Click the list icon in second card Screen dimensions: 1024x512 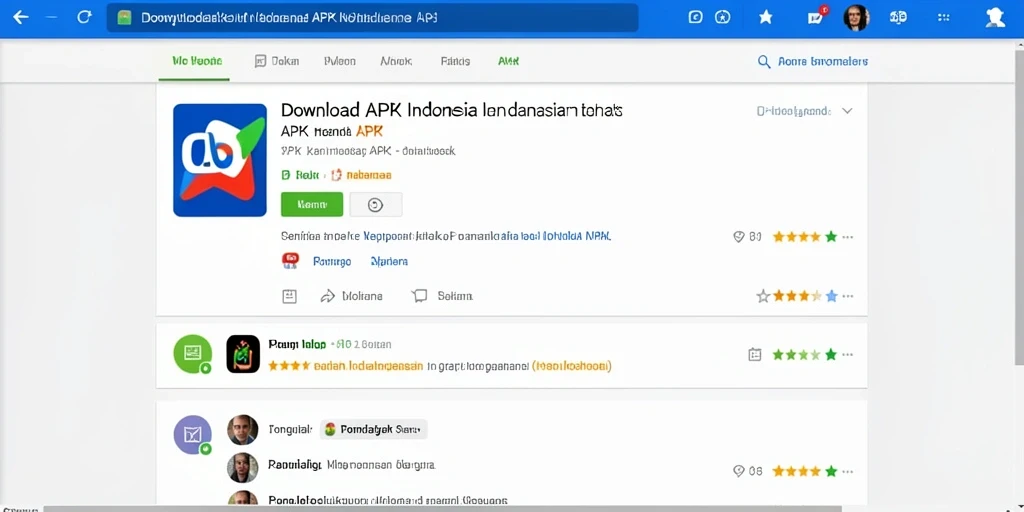(754, 355)
